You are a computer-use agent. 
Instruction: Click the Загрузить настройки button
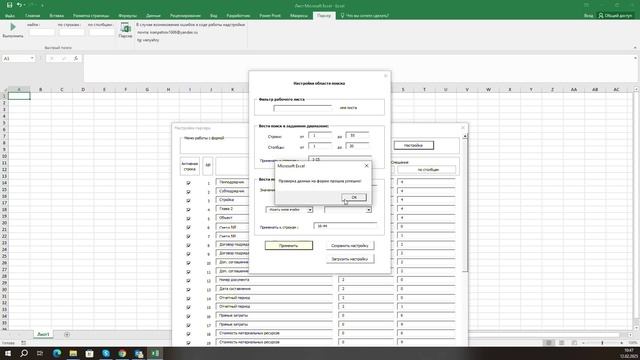(x=350, y=259)
